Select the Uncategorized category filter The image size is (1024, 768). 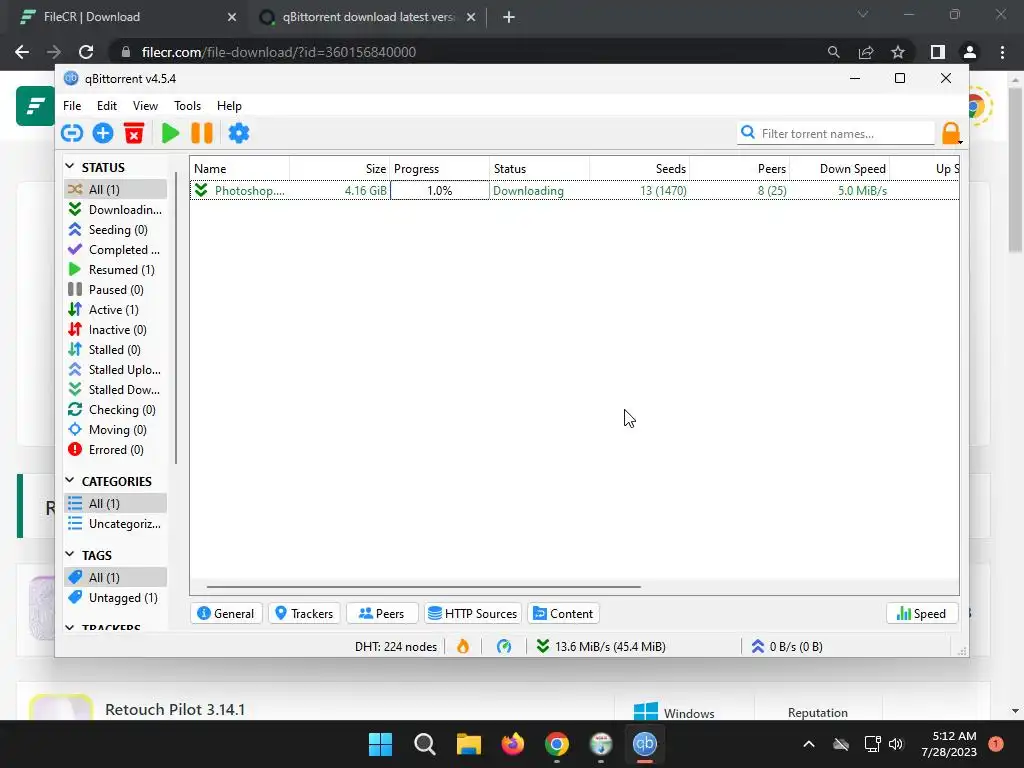click(x=116, y=524)
